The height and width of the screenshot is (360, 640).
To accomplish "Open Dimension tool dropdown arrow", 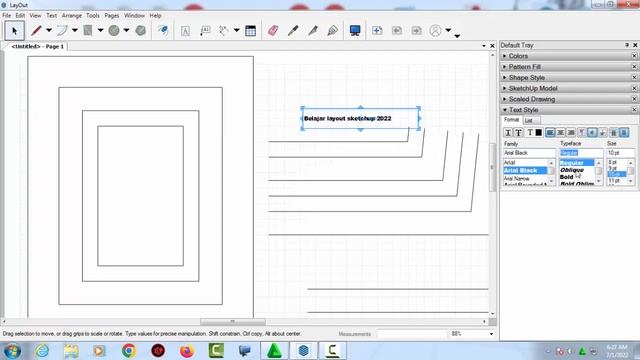I will pyautogui.click(x=236, y=31).
